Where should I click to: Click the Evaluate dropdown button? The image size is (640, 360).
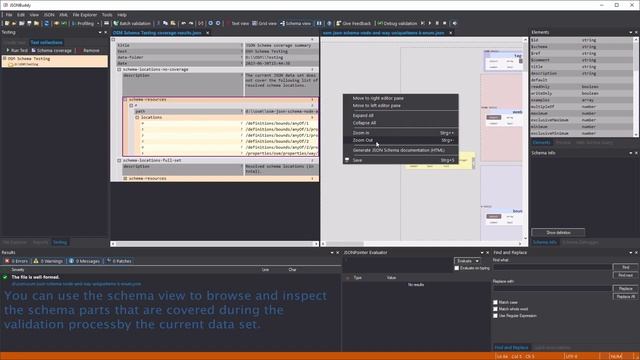point(467,261)
